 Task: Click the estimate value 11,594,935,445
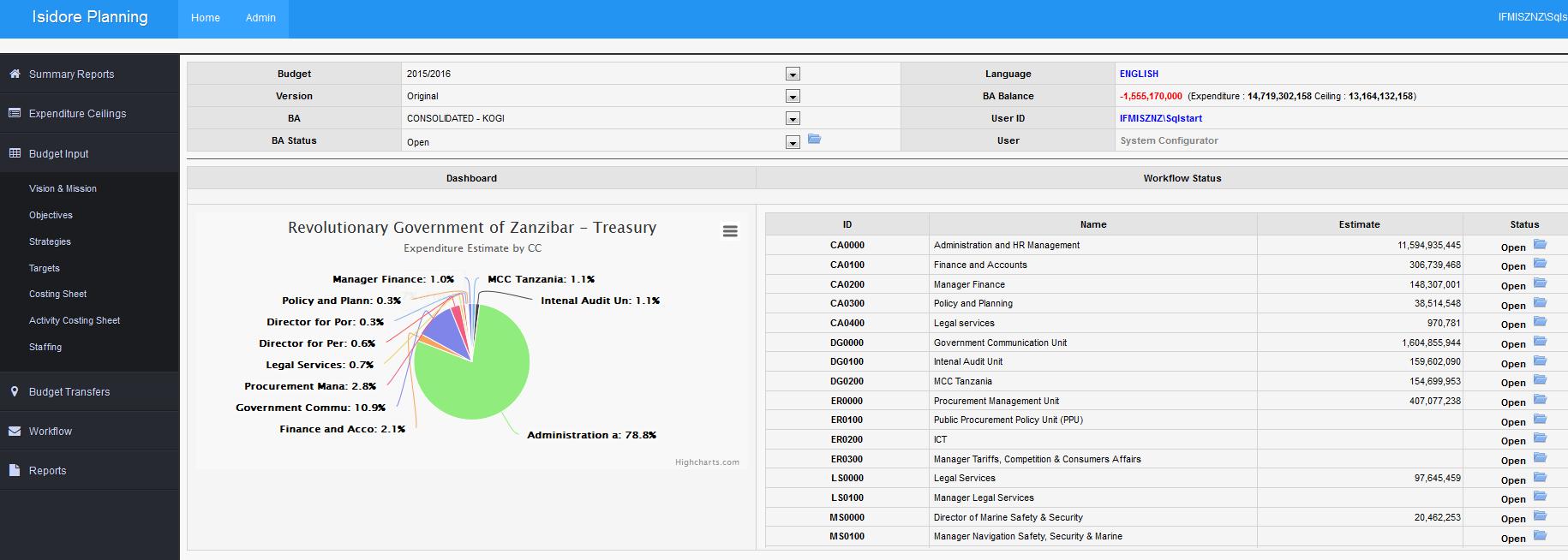(x=1428, y=245)
